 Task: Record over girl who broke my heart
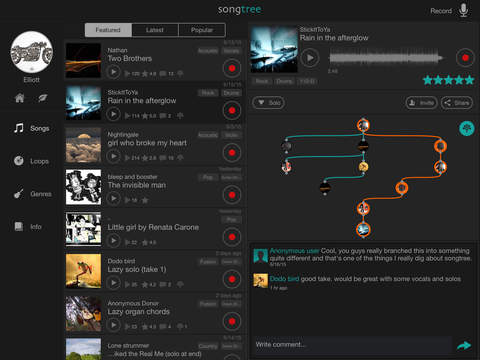pyautogui.click(x=232, y=153)
